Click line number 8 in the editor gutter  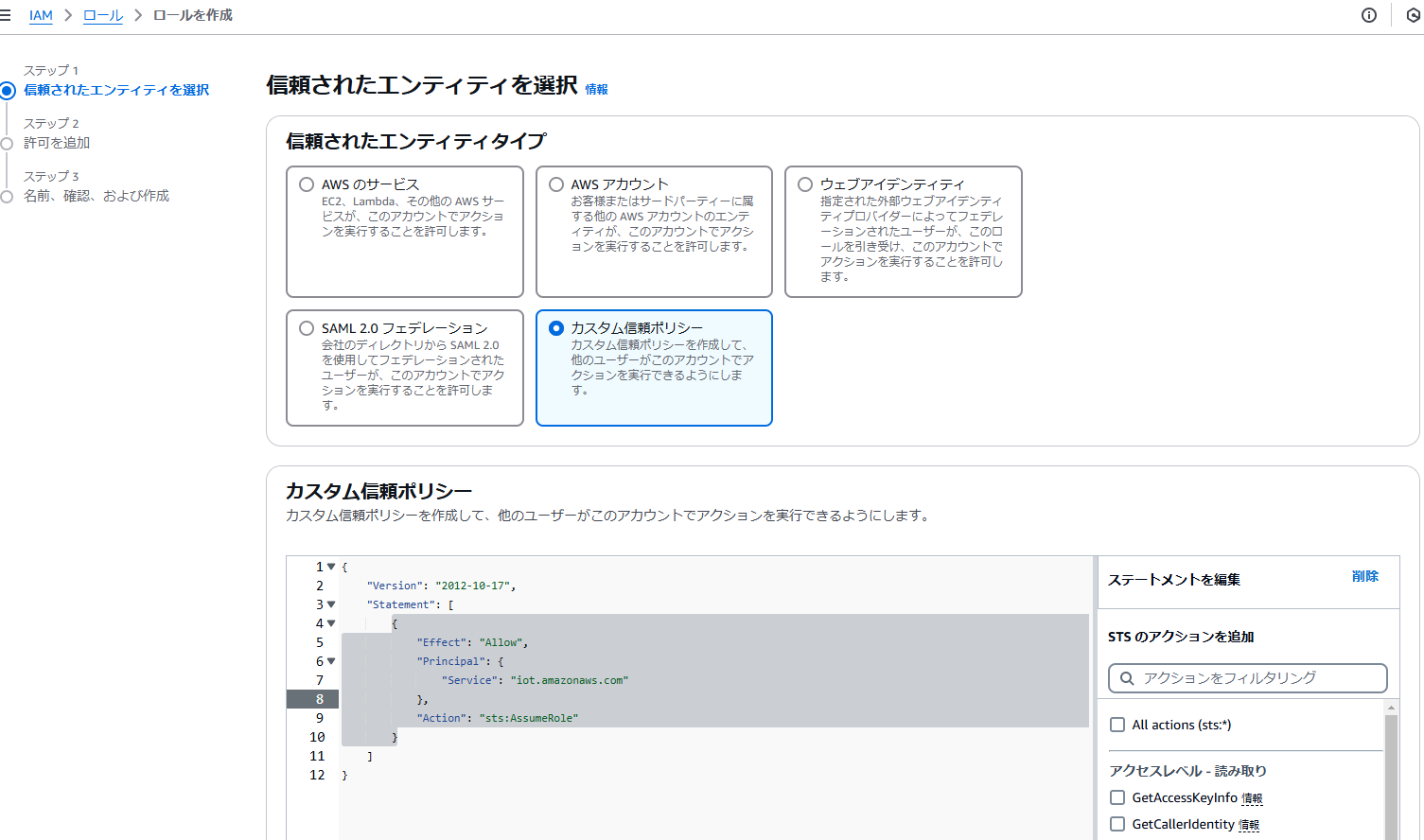coord(320,699)
